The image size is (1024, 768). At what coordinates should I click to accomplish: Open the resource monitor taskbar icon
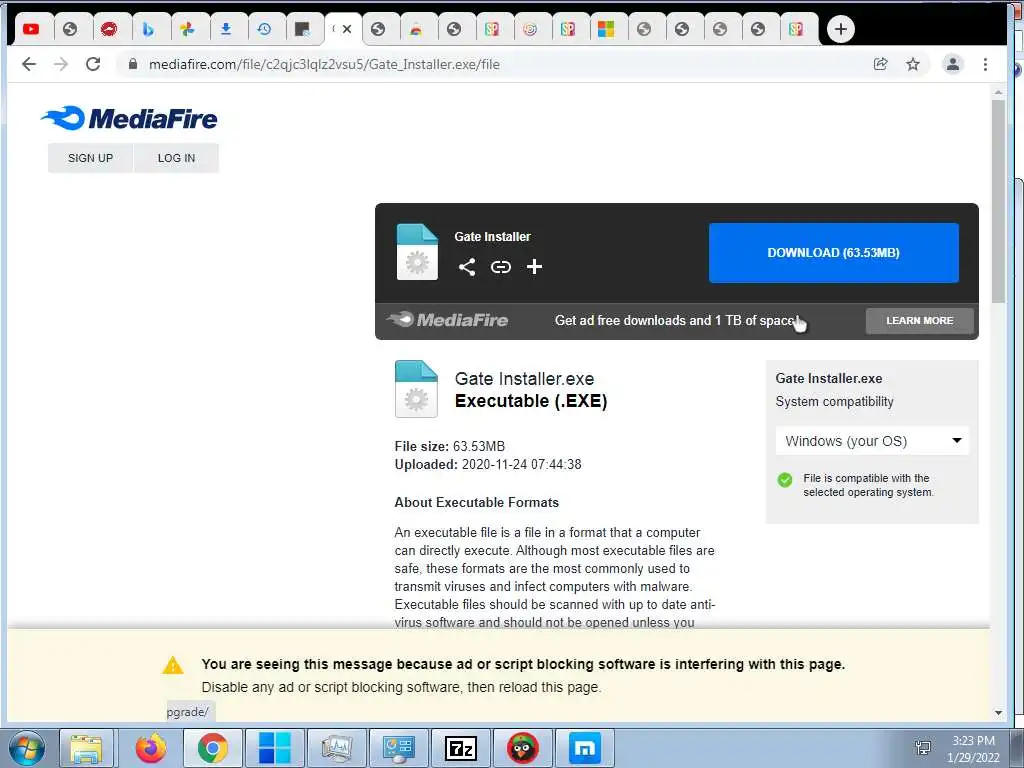(x=337, y=748)
